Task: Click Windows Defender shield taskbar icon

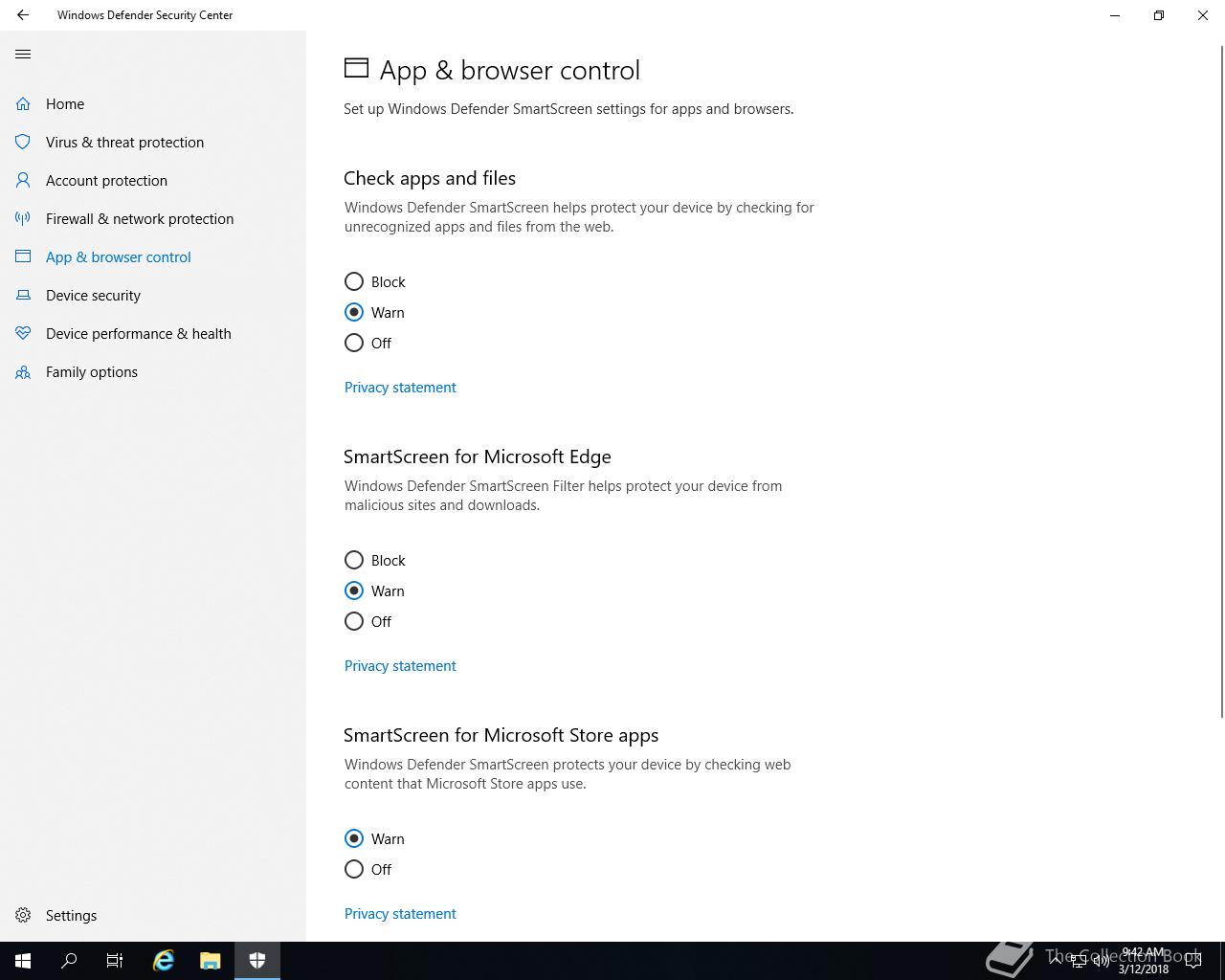Action: pos(256,961)
